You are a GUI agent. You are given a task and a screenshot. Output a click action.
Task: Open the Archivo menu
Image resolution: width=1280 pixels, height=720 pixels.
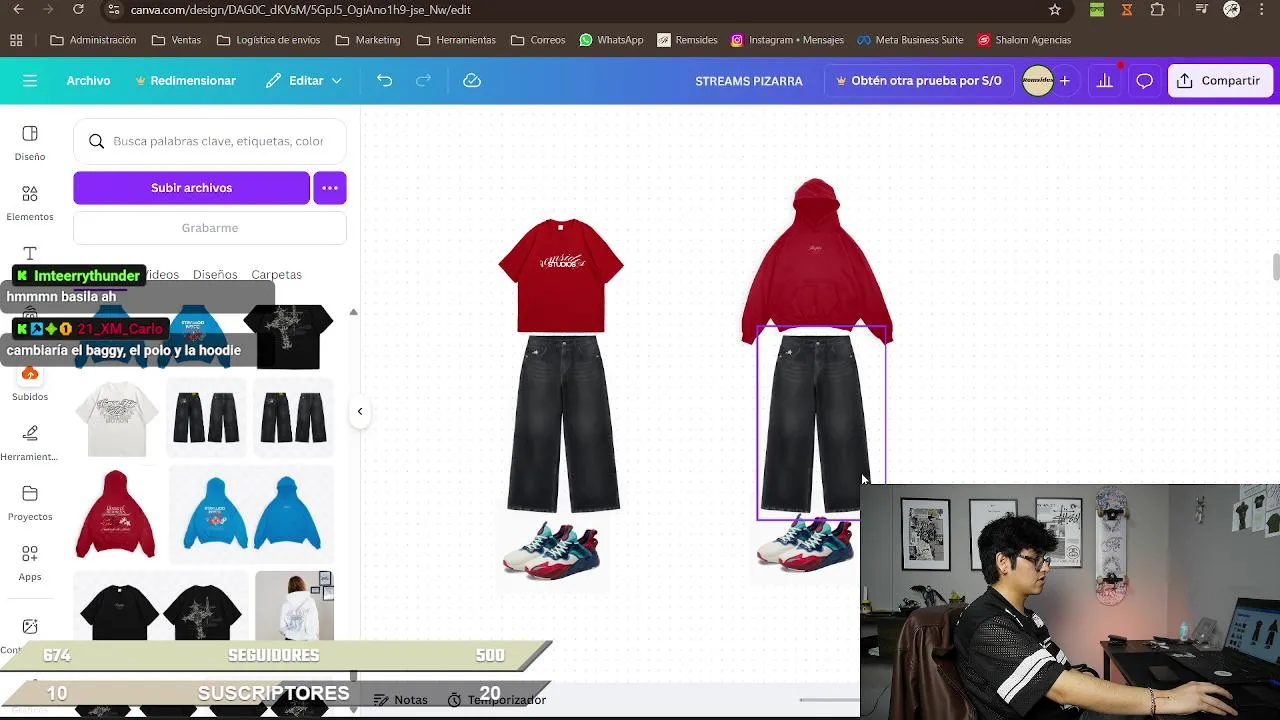[x=88, y=81]
